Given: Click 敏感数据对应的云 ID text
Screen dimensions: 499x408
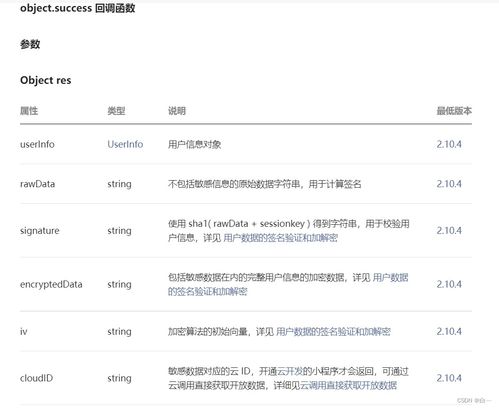Looking at the screenshot, I should [x=209, y=371].
